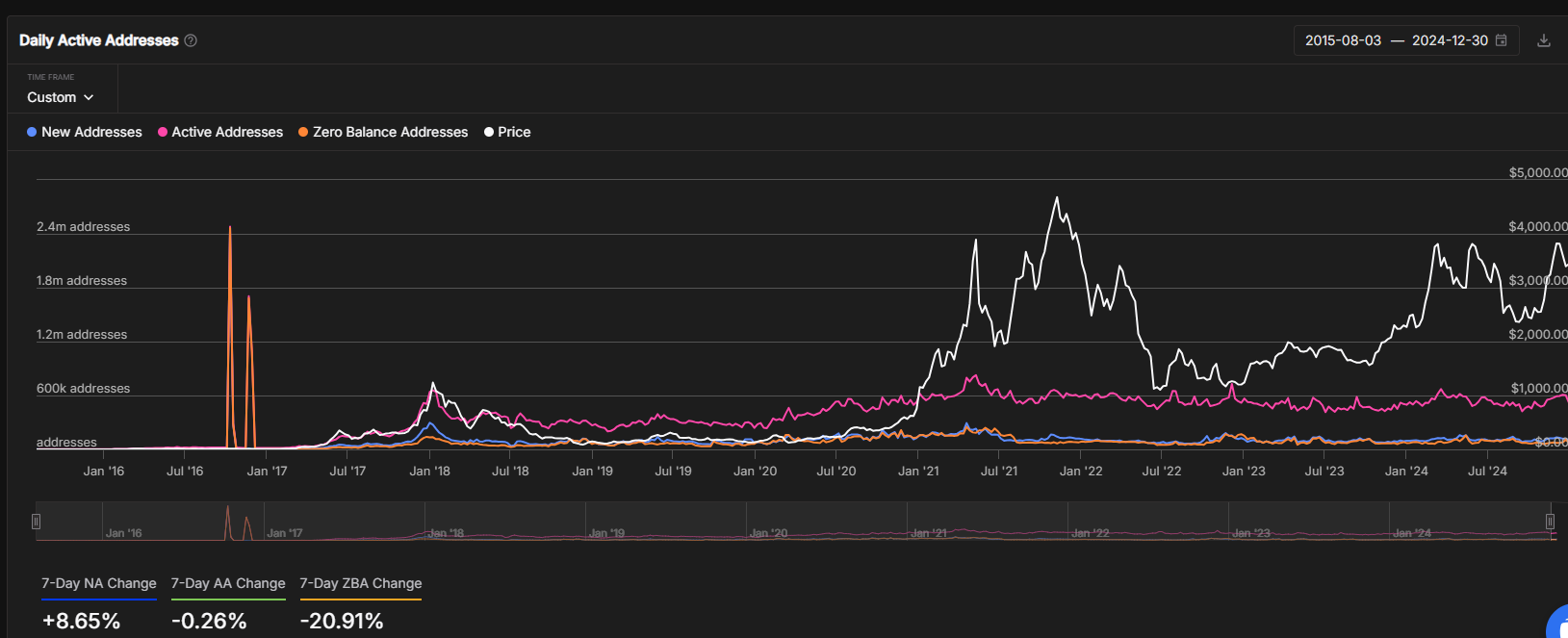
Task: Edit the start date 2015-08-03
Action: coord(1343,40)
